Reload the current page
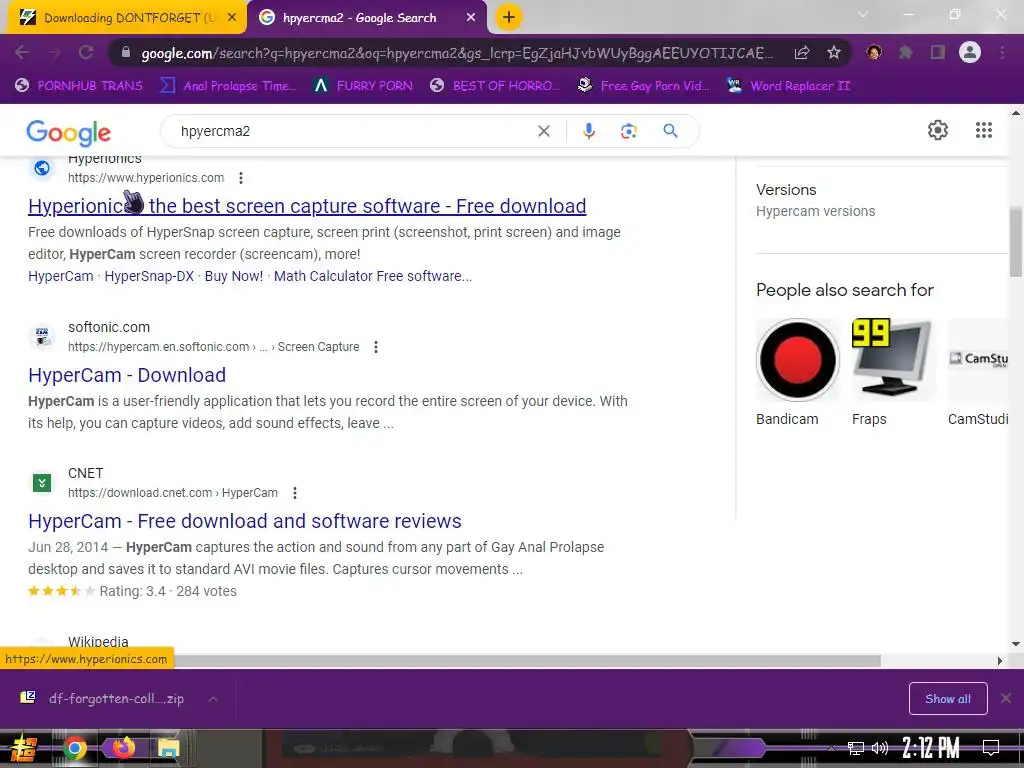The image size is (1024, 768). (x=86, y=52)
